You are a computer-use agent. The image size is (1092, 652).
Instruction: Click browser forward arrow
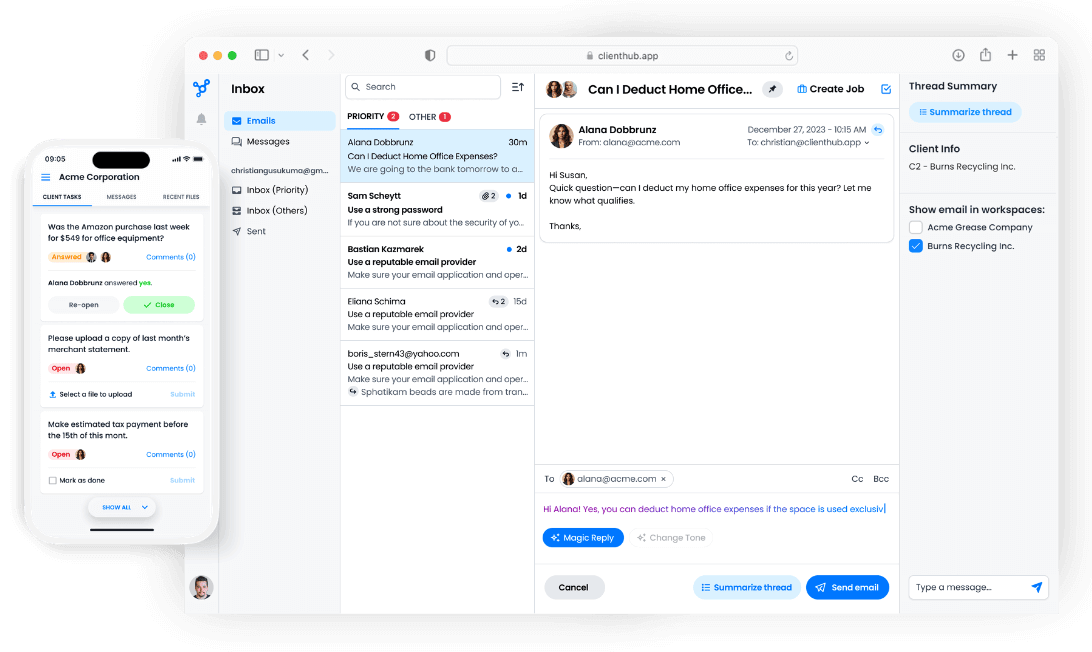(331, 55)
